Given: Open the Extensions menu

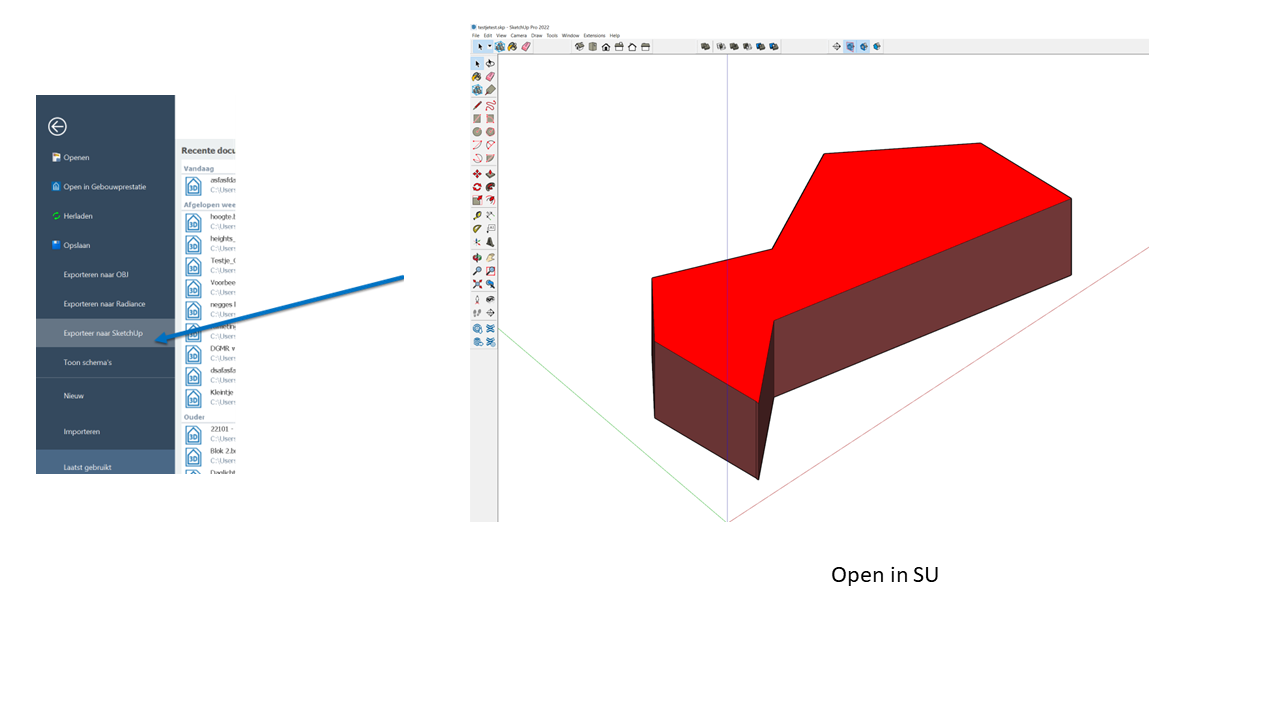Looking at the screenshot, I should point(593,35).
